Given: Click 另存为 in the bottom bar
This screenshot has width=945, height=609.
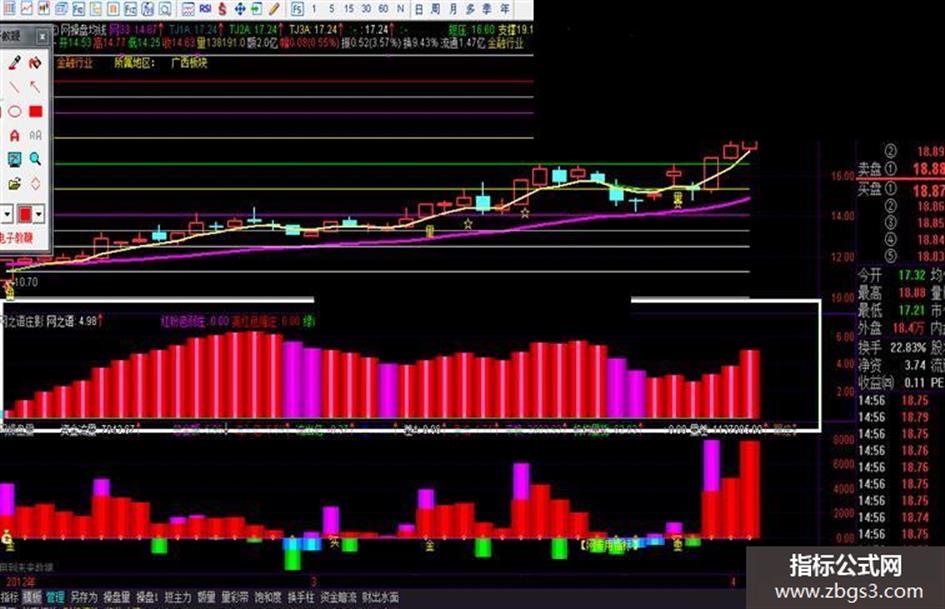Looking at the screenshot, I should click(x=84, y=598).
